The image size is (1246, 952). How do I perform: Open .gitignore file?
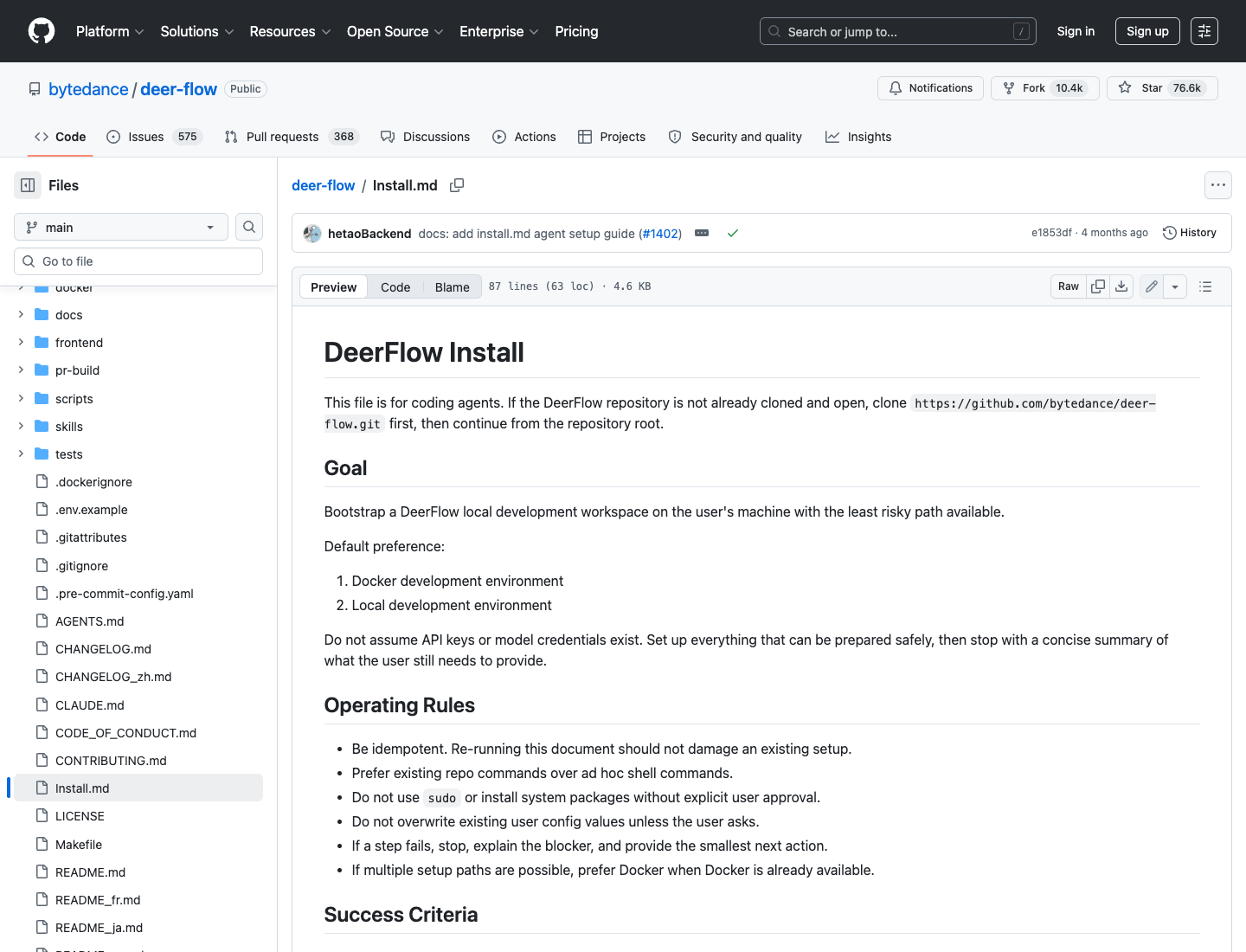point(138,565)
